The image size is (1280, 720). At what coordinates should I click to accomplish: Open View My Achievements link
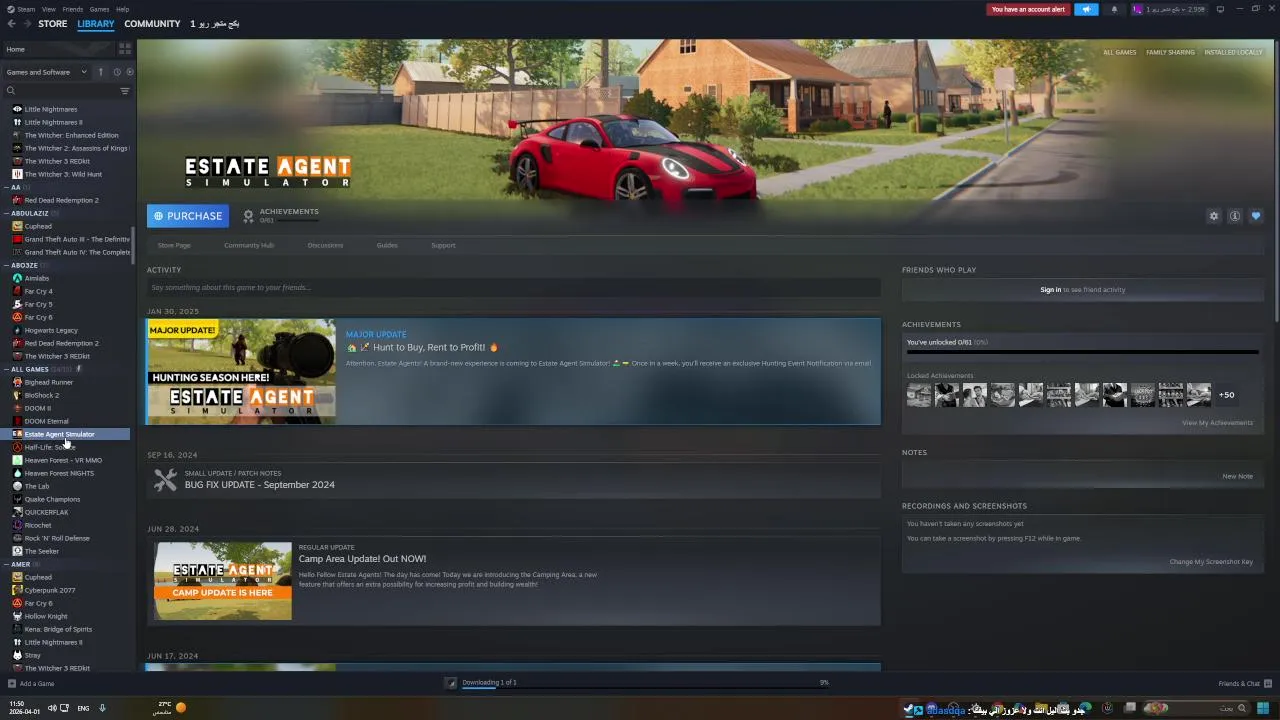(1217, 423)
